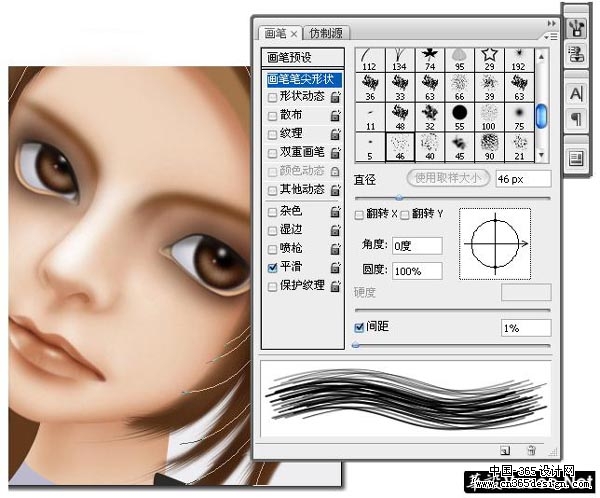Toggle lock for 双重画笔 setting
This screenshot has height=498, width=600.
335,153
